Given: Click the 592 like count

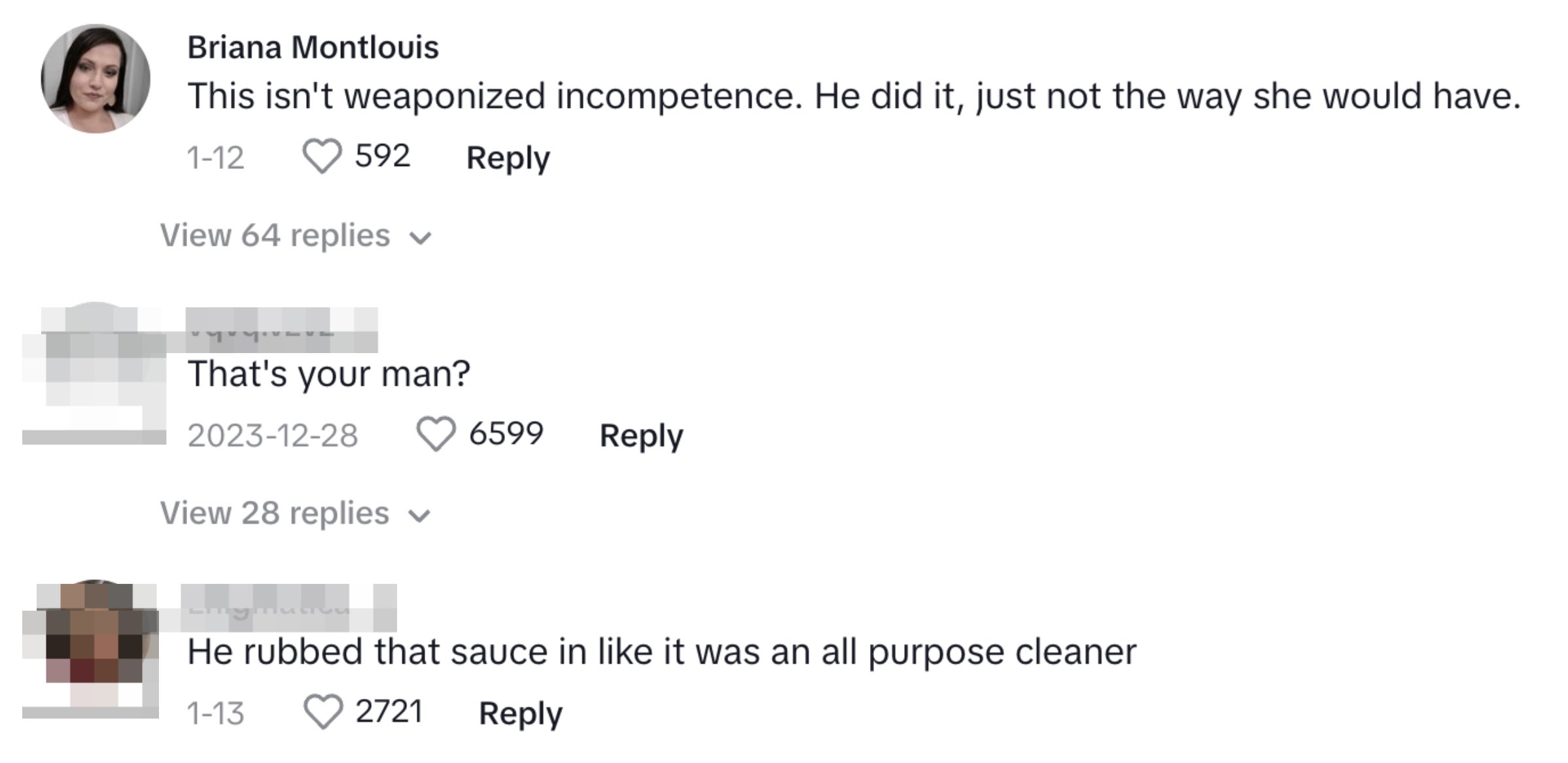Looking at the screenshot, I should pyautogui.click(x=382, y=156).
